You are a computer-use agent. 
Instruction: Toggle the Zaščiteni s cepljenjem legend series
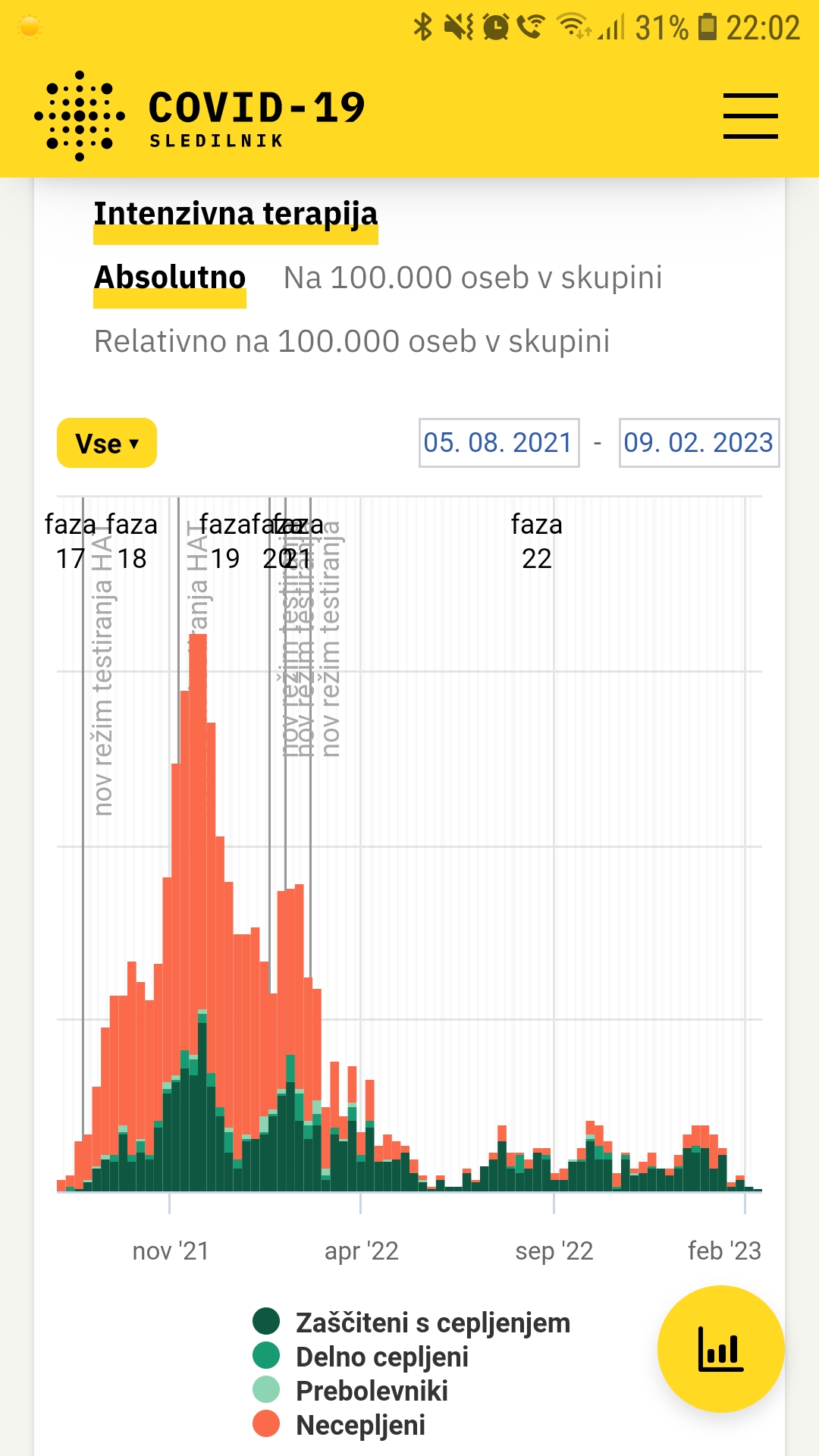432,1323
